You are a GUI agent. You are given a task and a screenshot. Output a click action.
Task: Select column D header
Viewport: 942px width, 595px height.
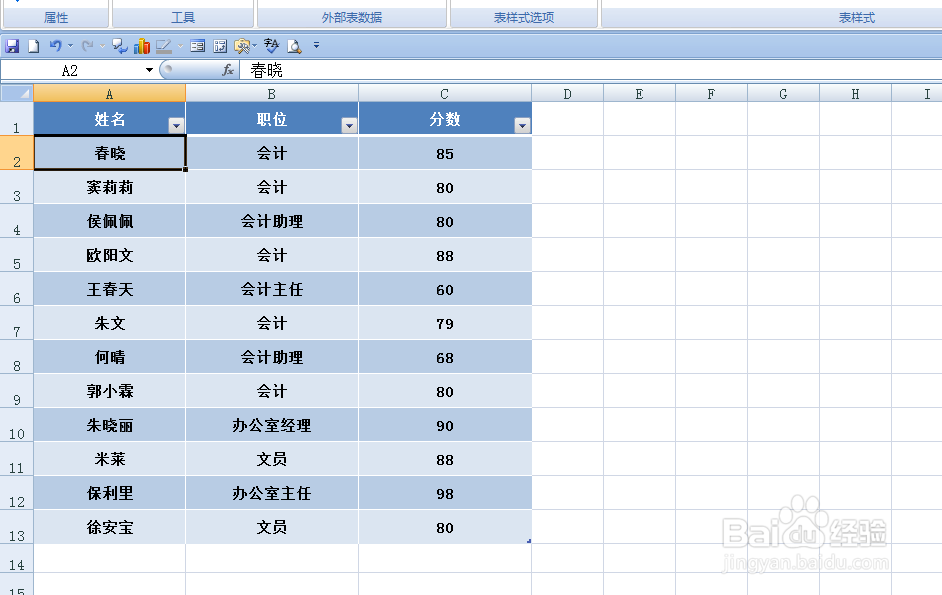point(567,93)
